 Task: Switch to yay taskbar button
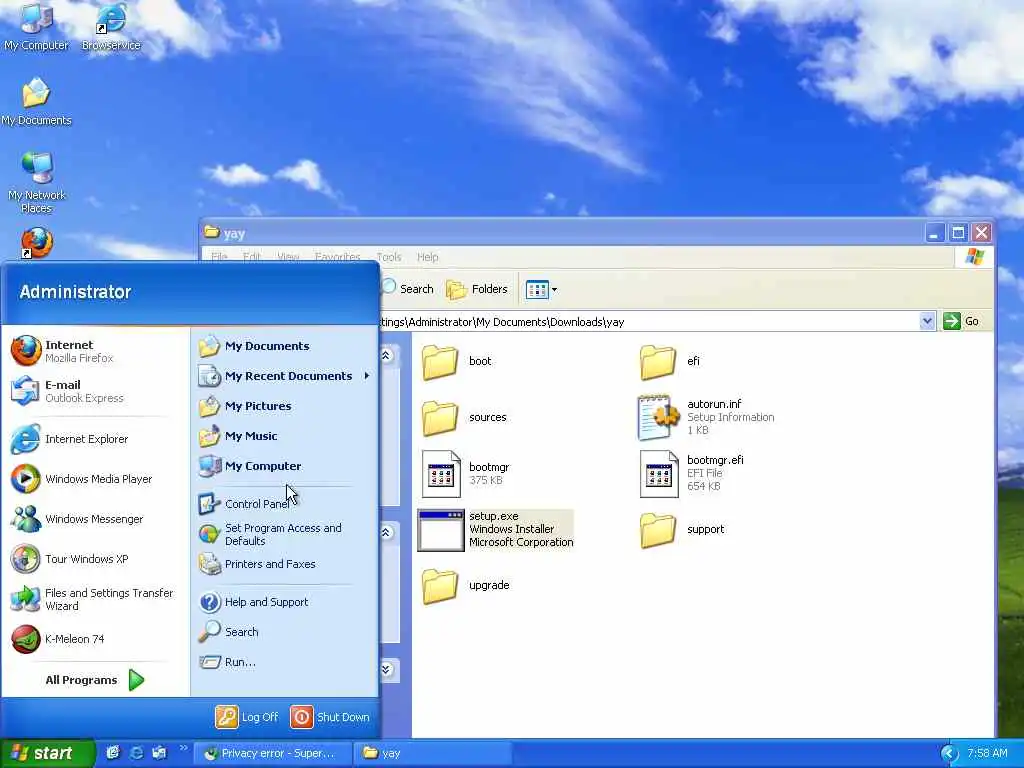pos(431,754)
